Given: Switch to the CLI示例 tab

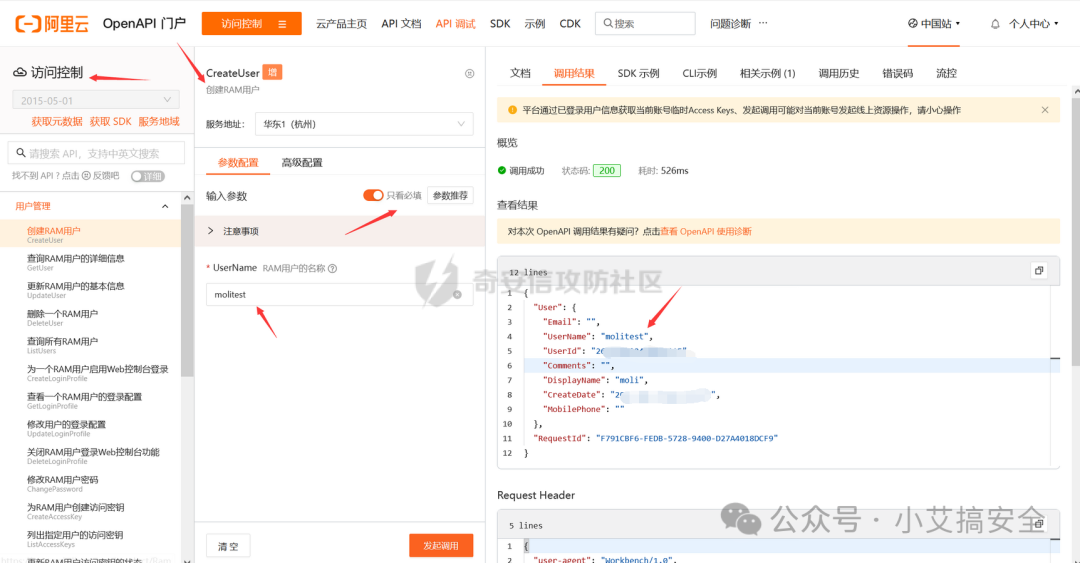Looking at the screenshot, I should pos(699,73).
